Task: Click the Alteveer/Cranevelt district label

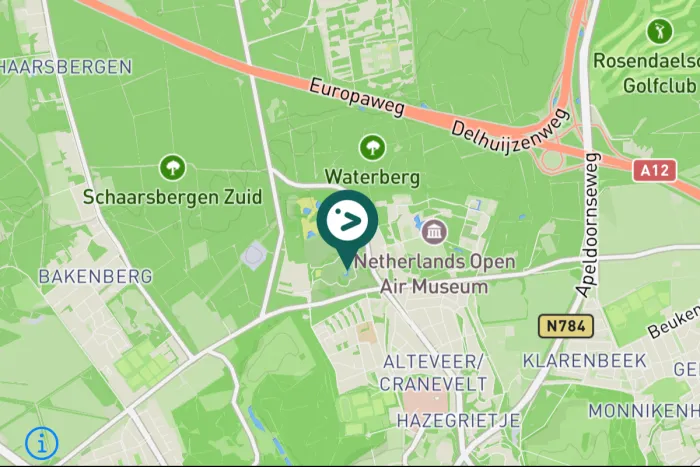Action: pyautogui.click(x=433, y=373)
